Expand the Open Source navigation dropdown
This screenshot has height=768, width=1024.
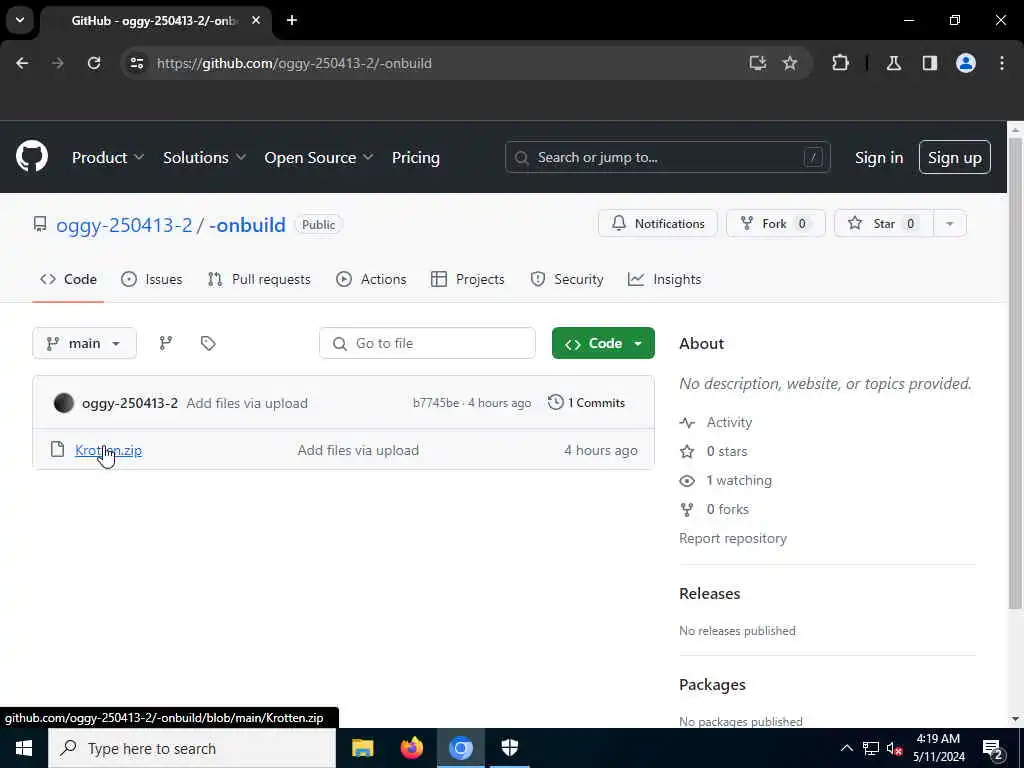click(319, 157)
